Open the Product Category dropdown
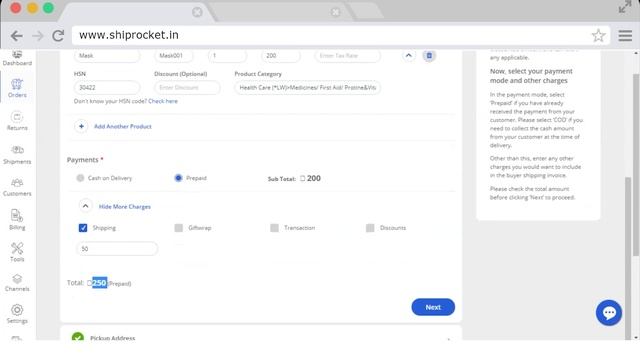640x360 pixels. click(307, 88)
